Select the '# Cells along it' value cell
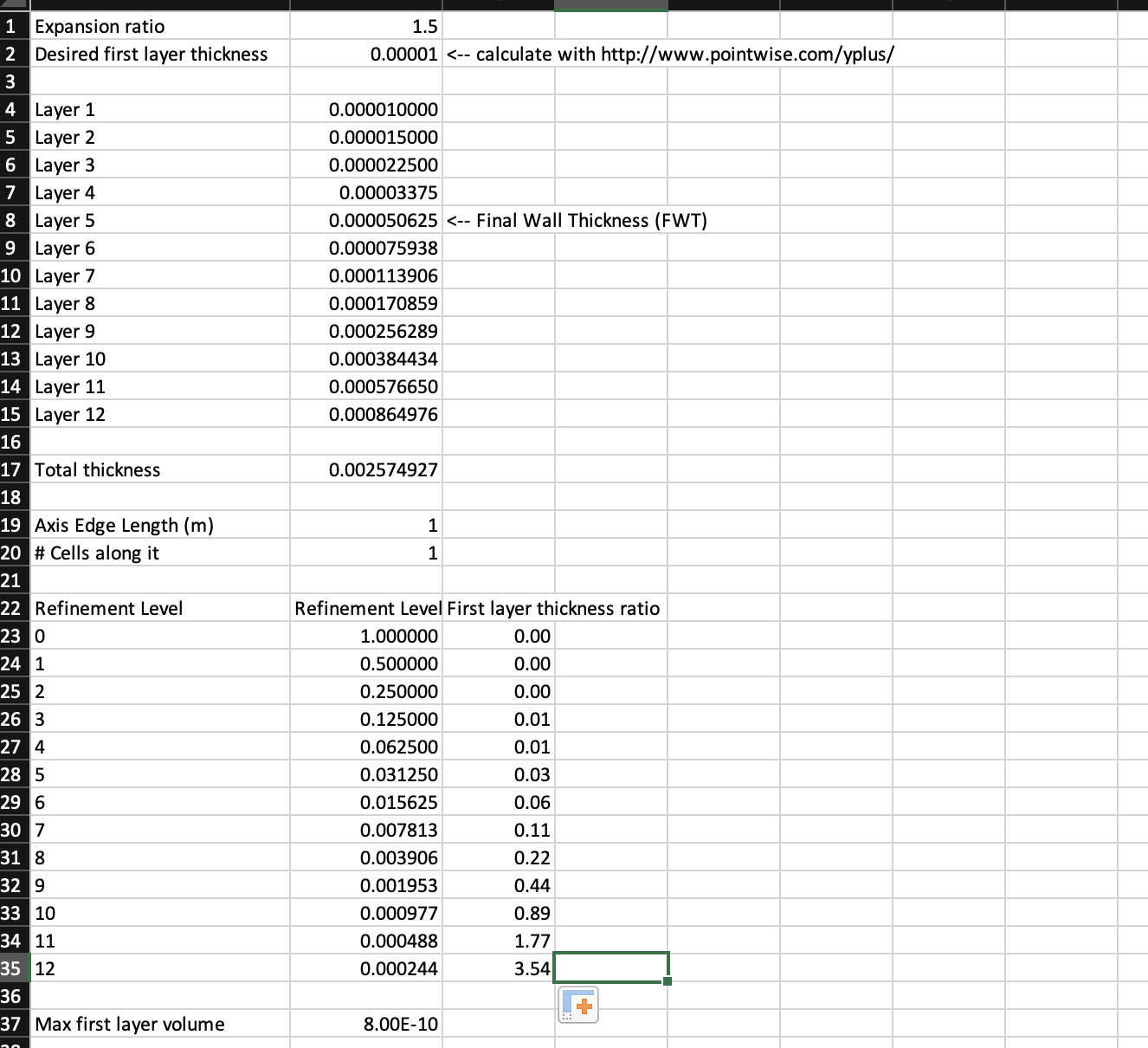 pyautogui.click(x=366, y=553)
